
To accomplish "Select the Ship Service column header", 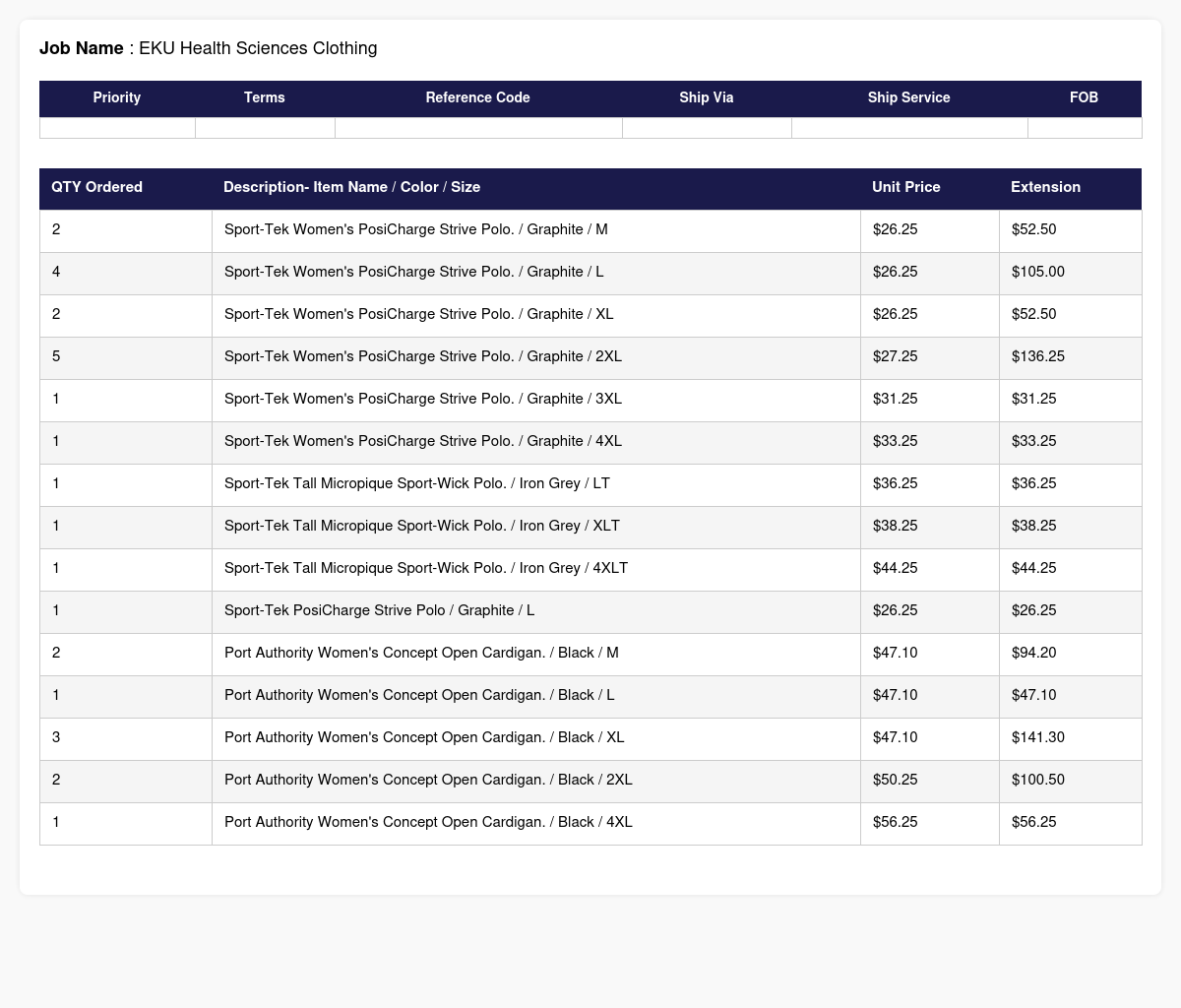I will (x=909, y=97).
